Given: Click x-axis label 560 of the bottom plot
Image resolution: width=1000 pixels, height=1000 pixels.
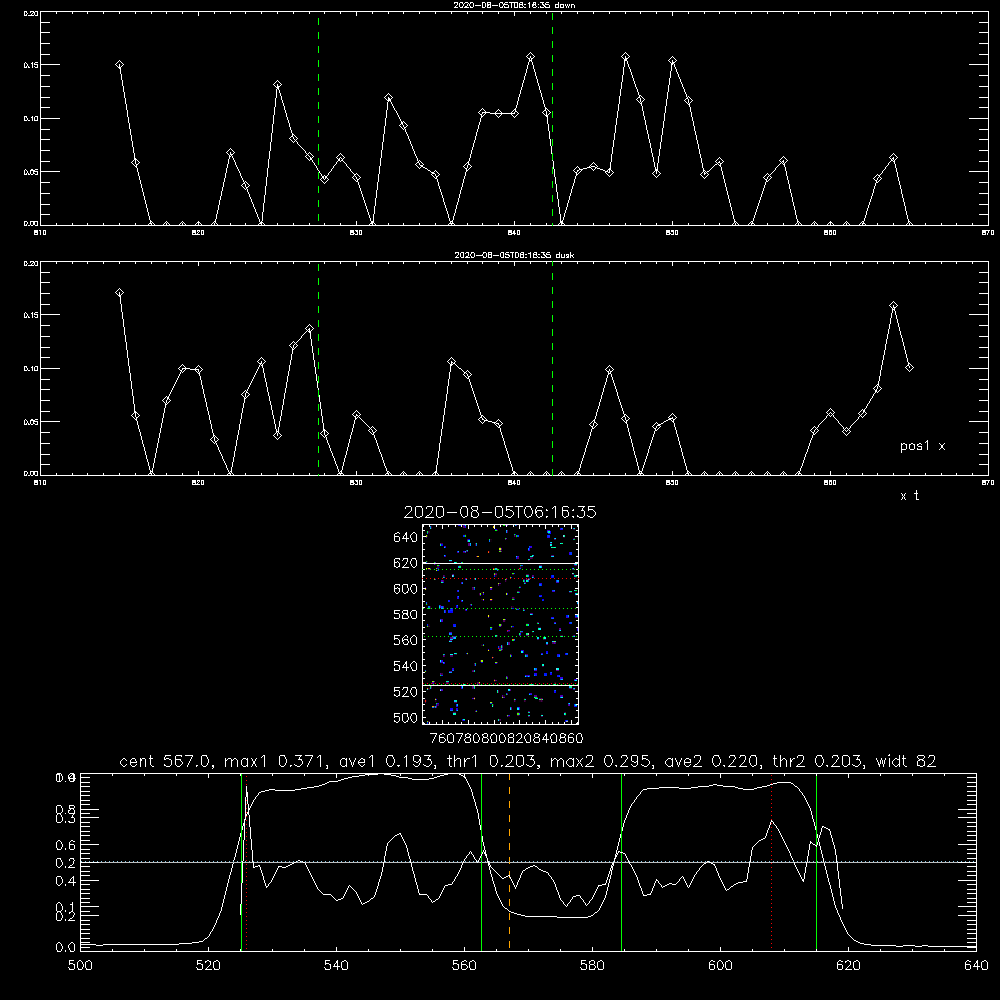Looking at the screenshot, I should tap(464, 966).
